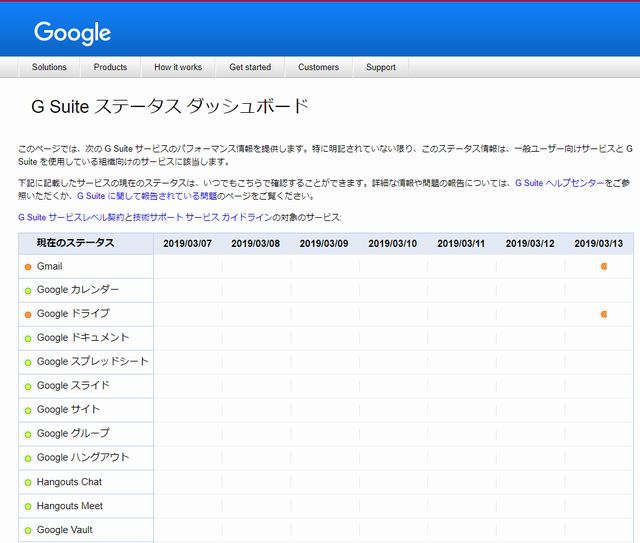Click the 2019/03/07 date header

(x=187, y=244)
